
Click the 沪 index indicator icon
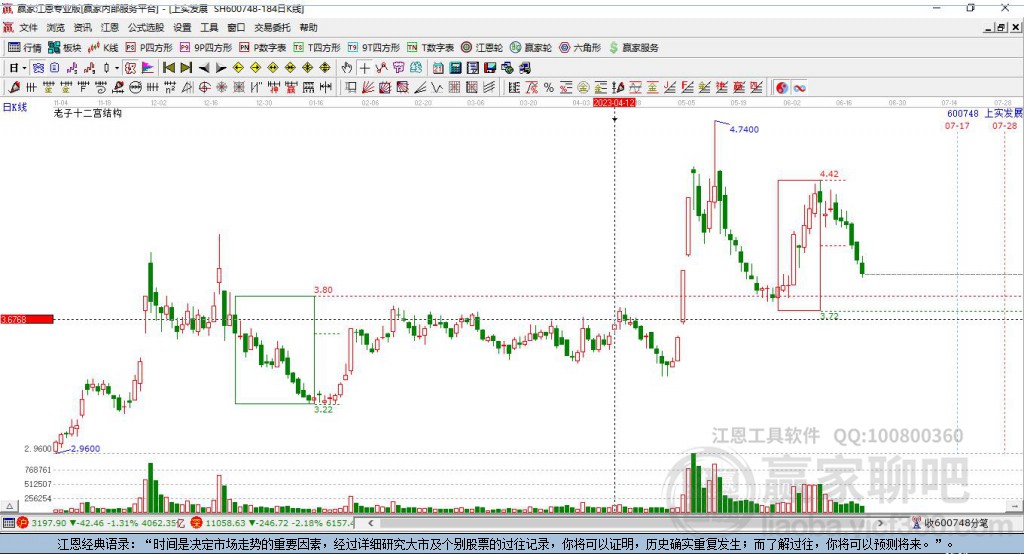(x=23, y=523)
